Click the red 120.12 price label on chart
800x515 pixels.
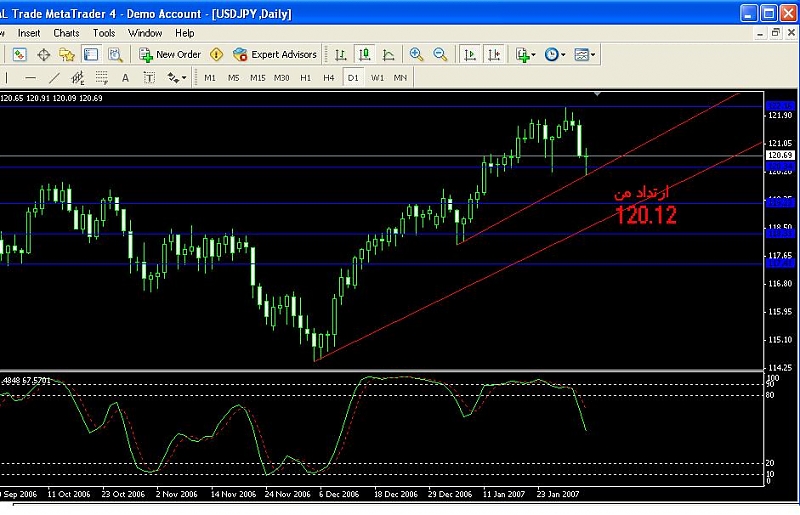[645, 214]
